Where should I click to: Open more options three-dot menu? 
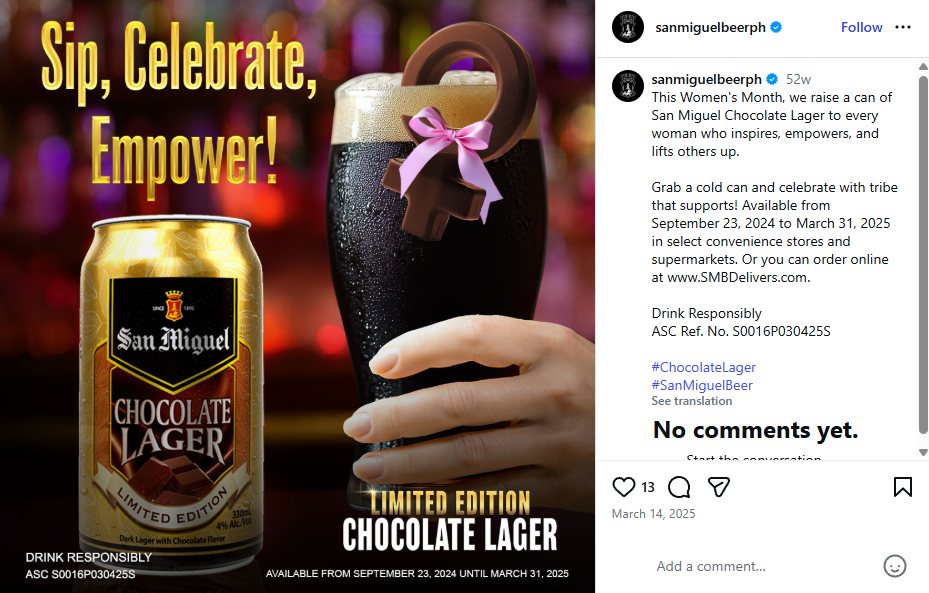coord(903,27)
